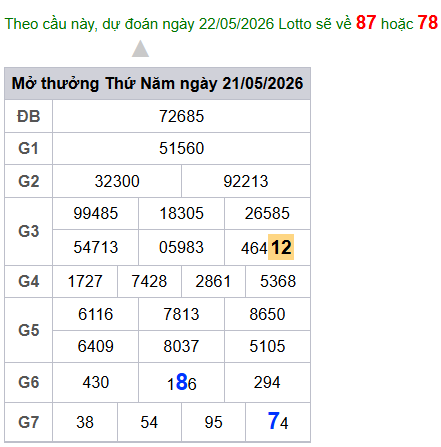
Task: Click the G7 row label
Action: pos(29,422)
